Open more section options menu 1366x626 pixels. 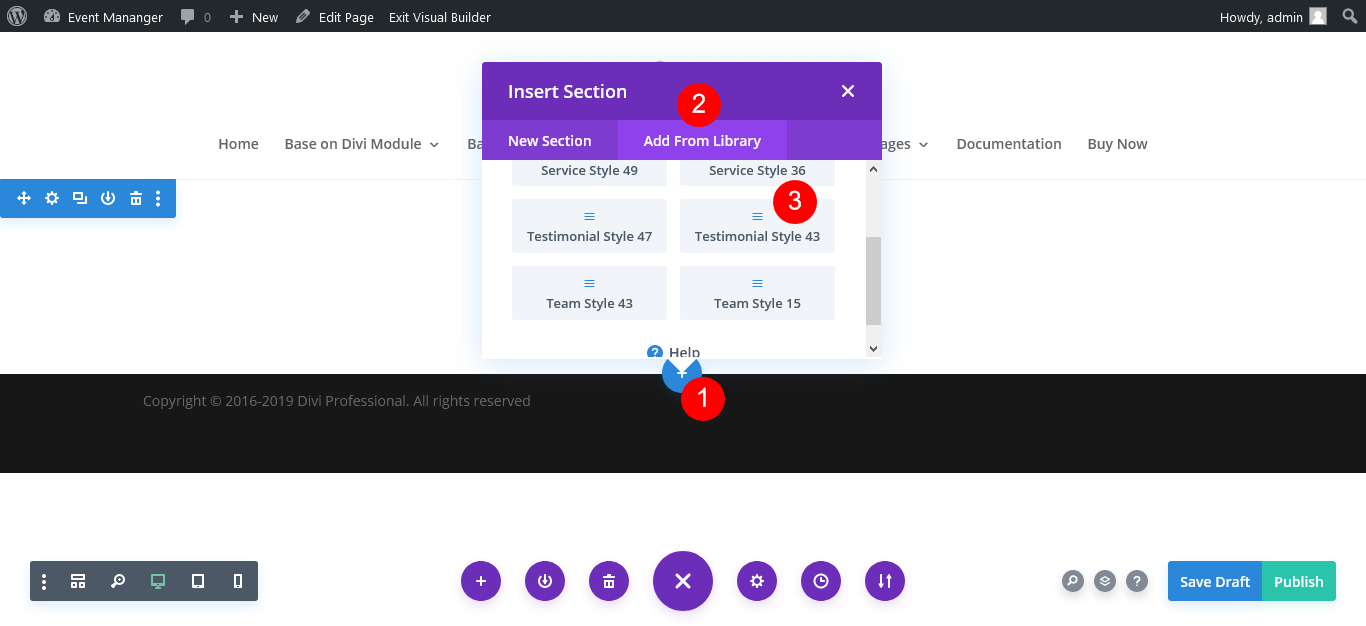point(158,199)
